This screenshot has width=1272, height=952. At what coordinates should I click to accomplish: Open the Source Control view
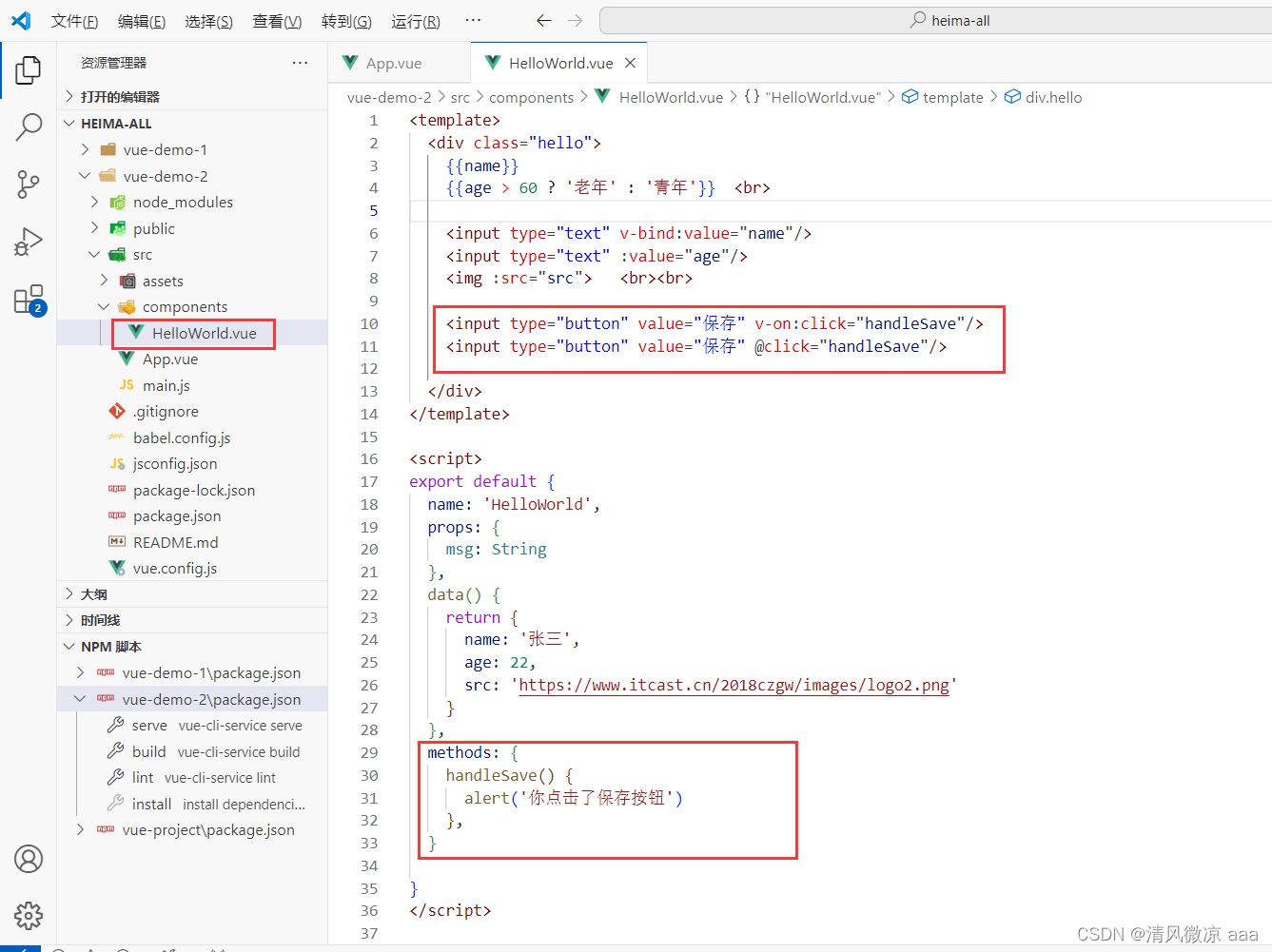pos(29,185)
